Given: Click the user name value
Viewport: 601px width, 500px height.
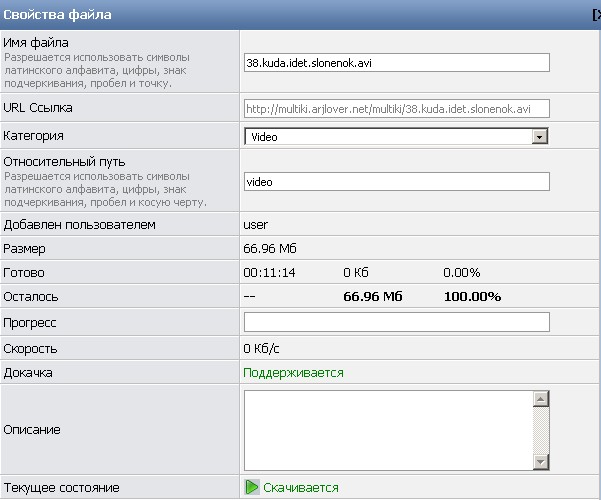Looking at the screenshot, I should [x=255, y=225].
